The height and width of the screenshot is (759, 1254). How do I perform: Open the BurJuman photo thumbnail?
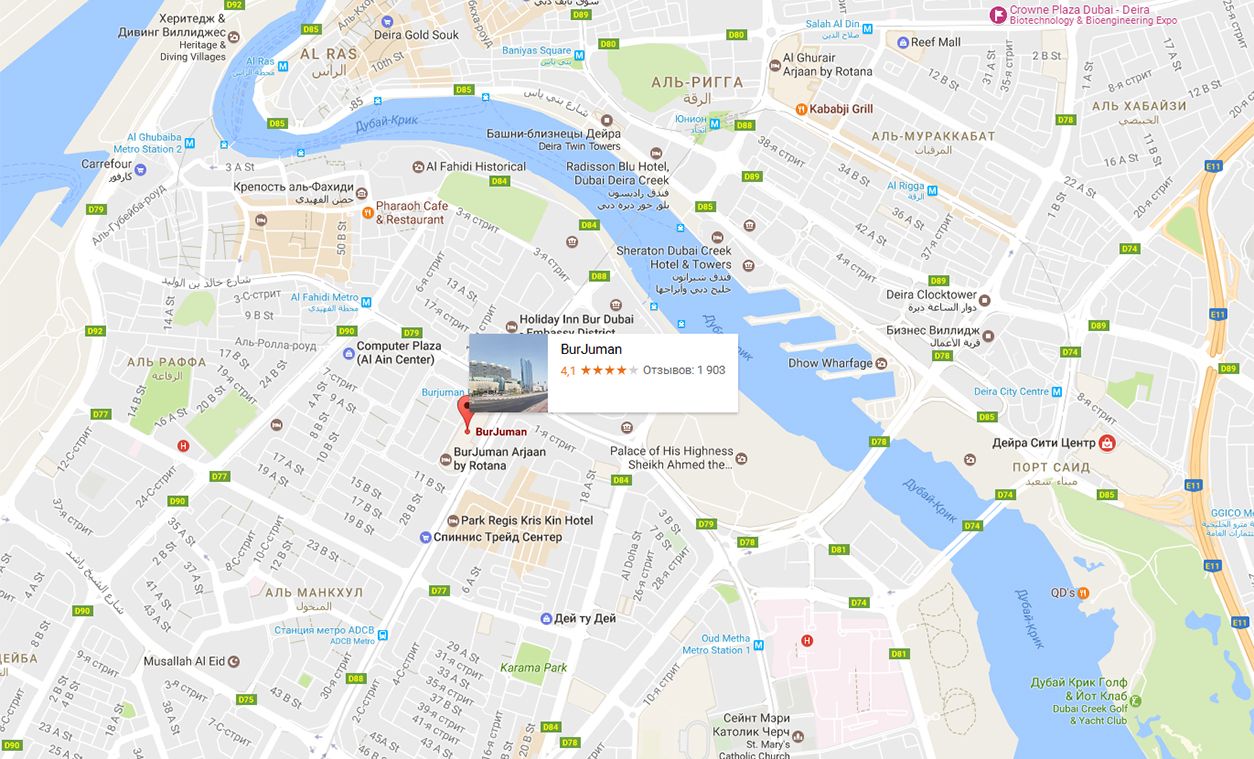coord(508,373)
